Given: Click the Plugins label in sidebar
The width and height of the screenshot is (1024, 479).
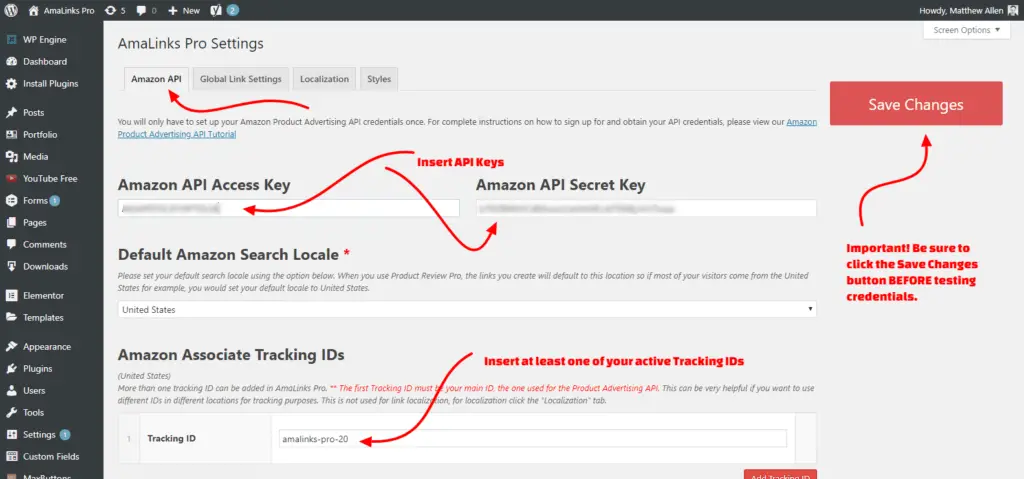Looking at the screenshot, I should click(x=37, y=369).
